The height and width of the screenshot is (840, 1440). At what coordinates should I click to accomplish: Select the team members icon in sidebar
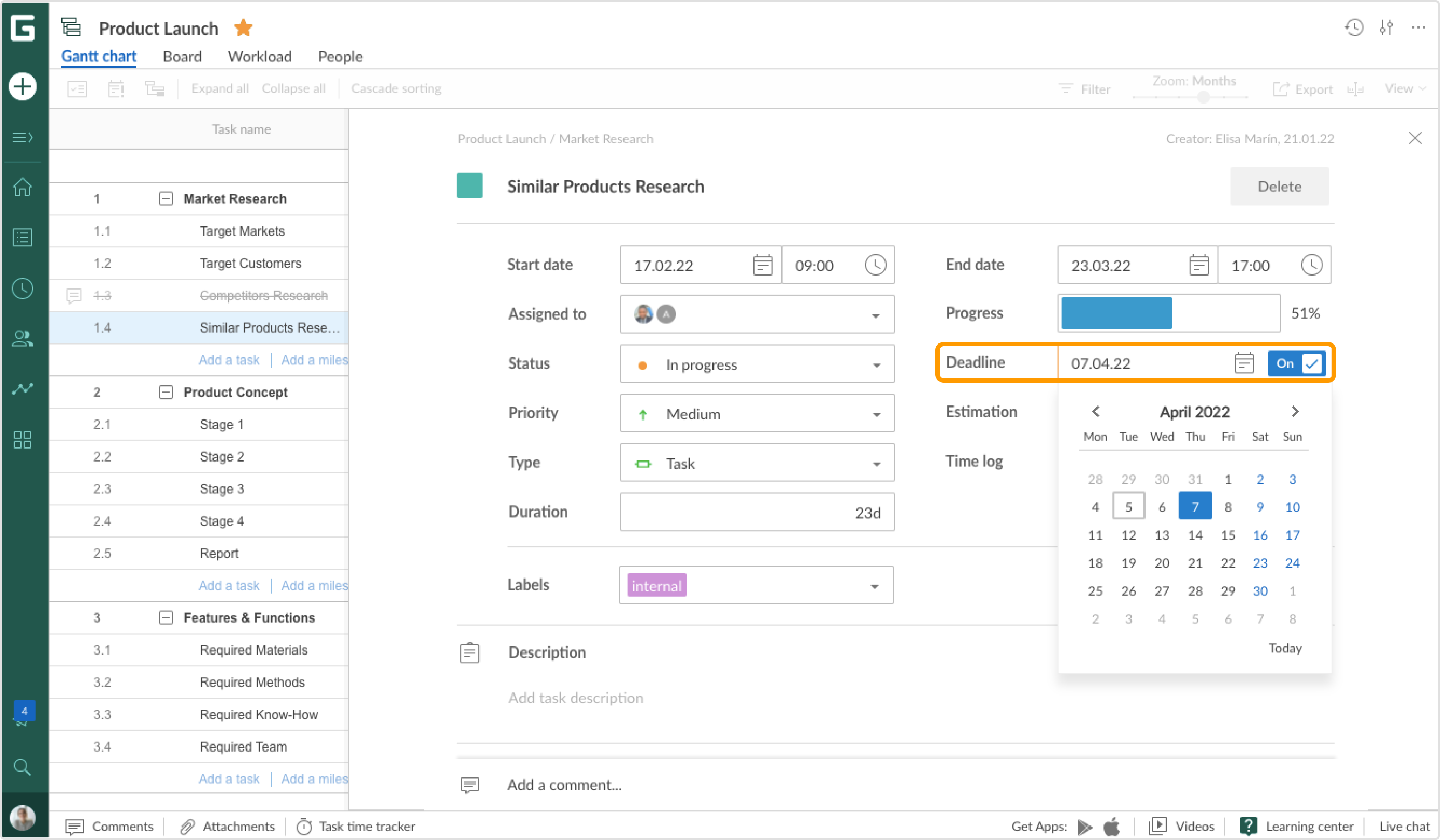pyautogui.click(x=22, y=338)
